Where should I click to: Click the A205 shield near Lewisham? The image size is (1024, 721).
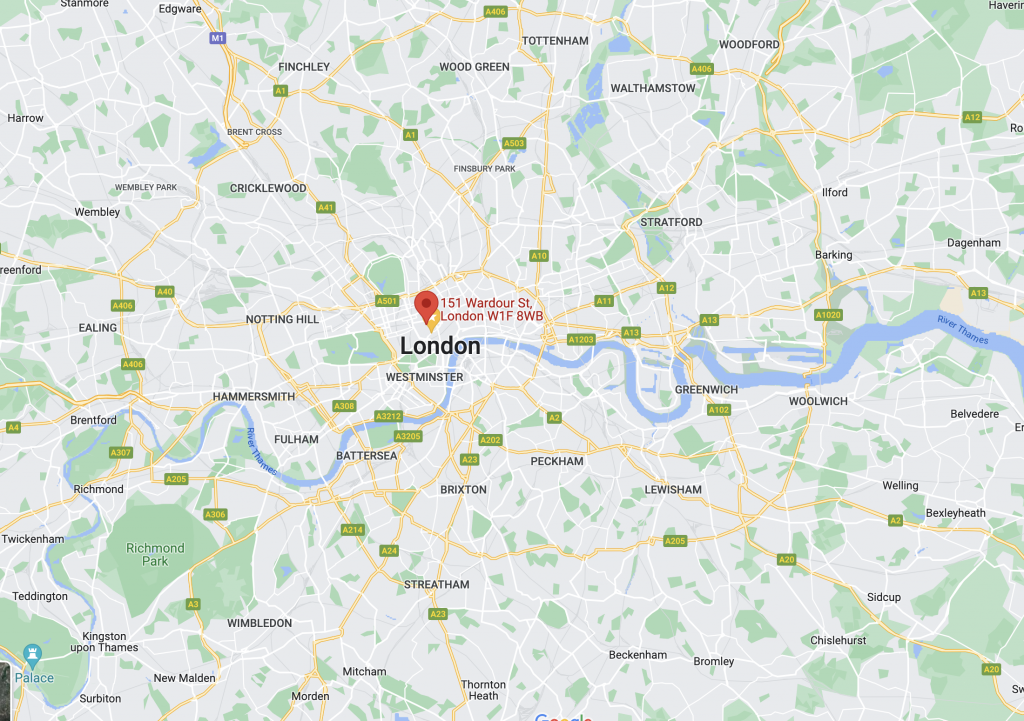click(675, 541)
